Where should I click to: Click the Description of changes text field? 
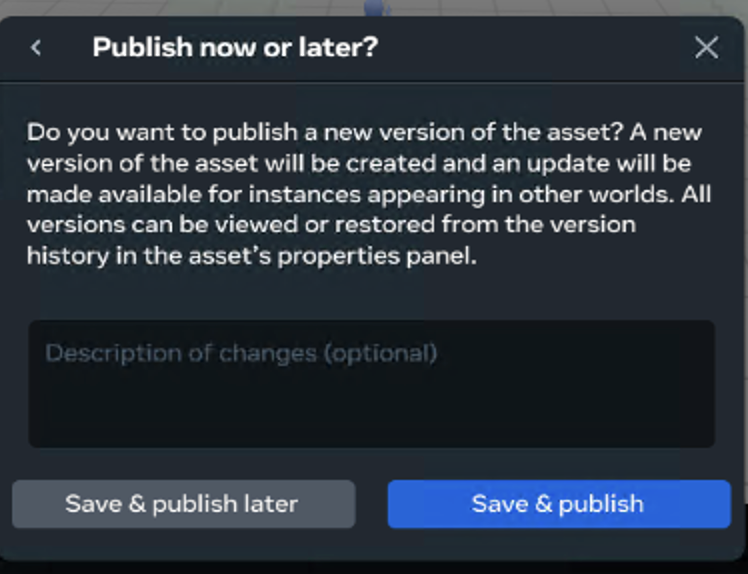point(371,383)
